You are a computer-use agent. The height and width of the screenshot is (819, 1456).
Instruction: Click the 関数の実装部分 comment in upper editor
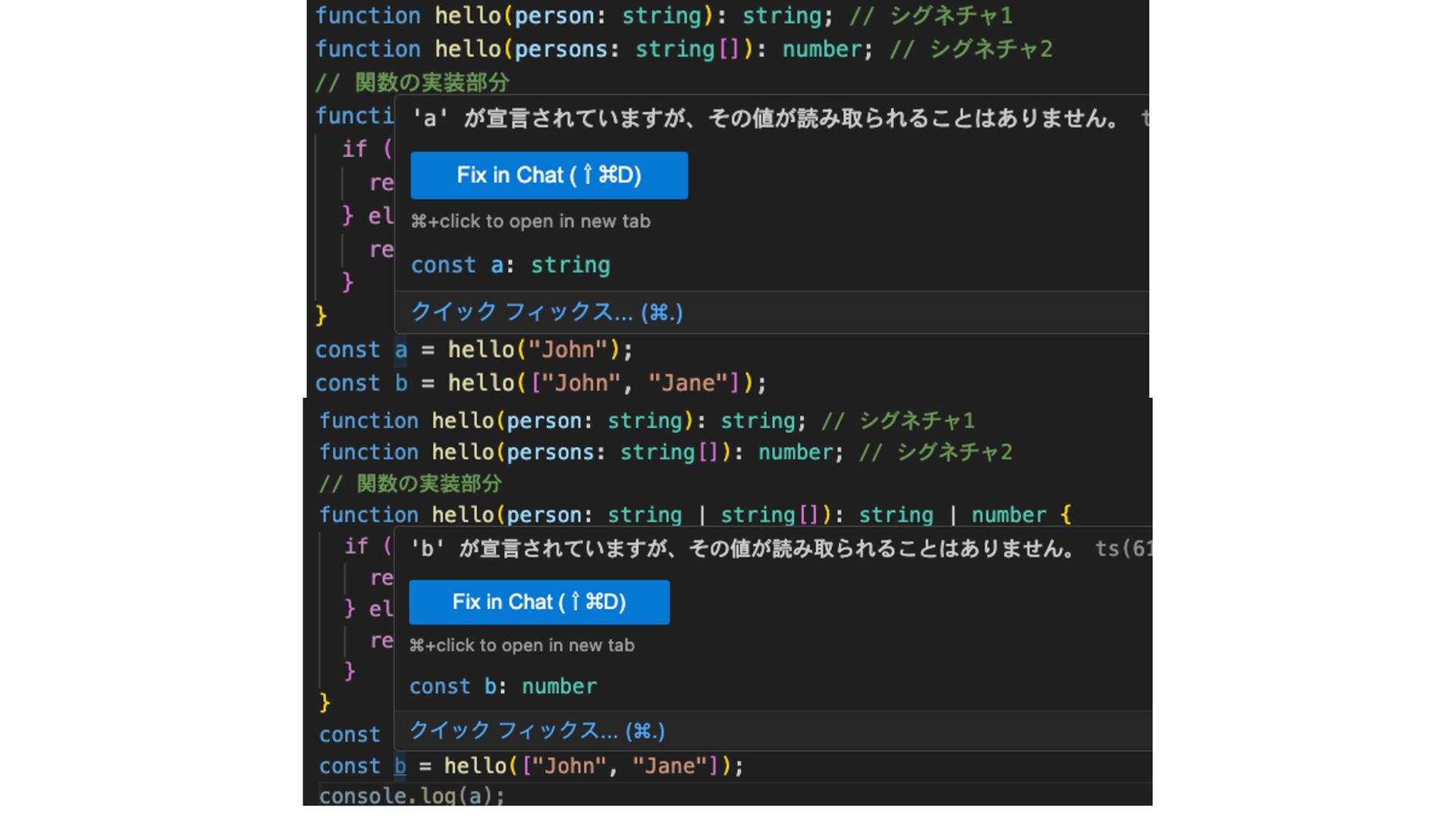coord(431,83)
